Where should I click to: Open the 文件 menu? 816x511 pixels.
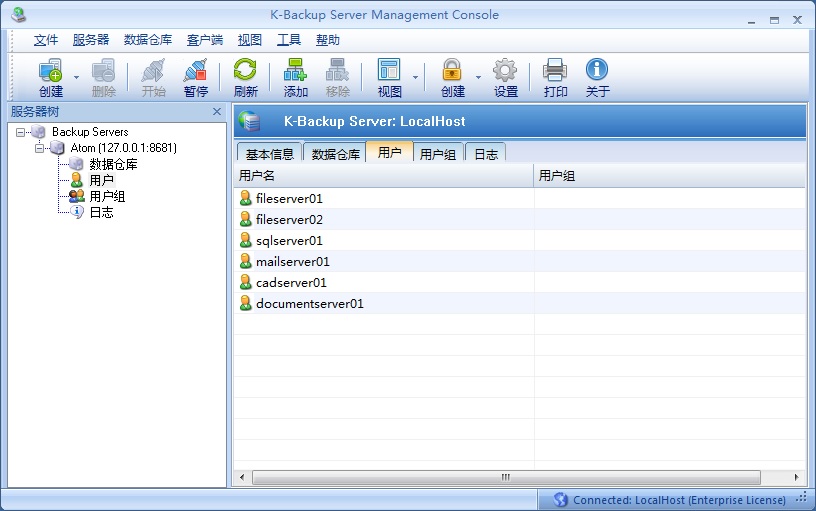click(46, 40)
